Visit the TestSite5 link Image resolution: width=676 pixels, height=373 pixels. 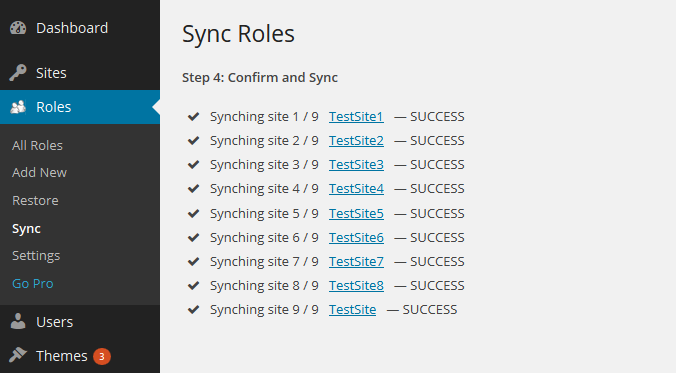(356, 214)
